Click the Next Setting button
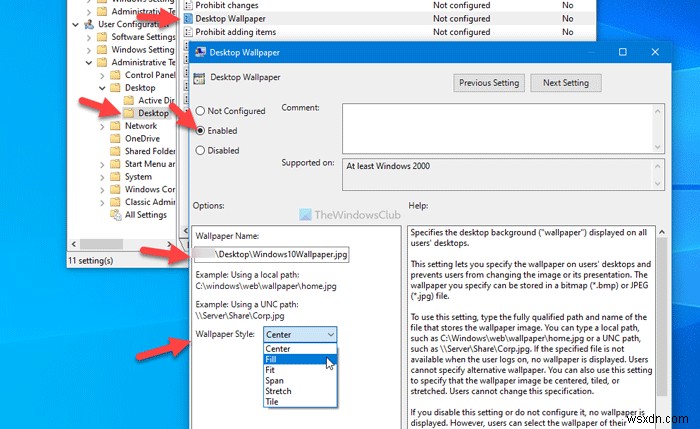The image size is (700, 429). (x=566, y=83)
